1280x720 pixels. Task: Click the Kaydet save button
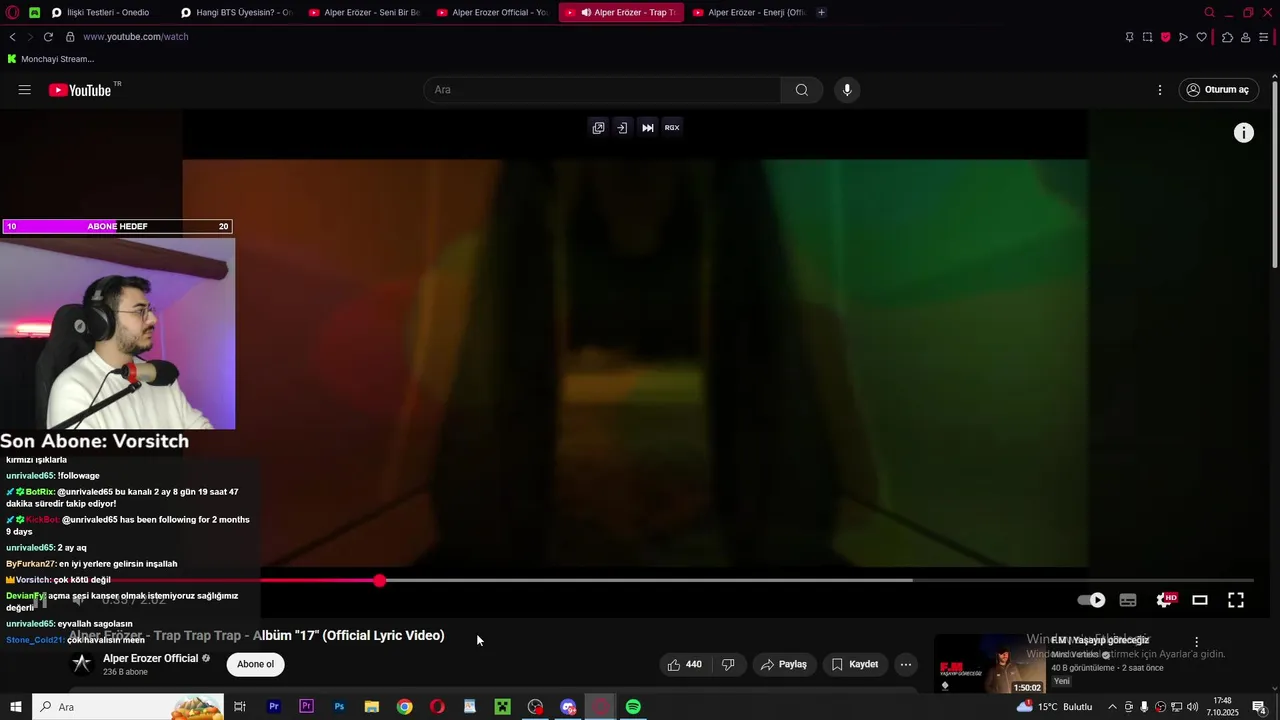pyautogui.click(x=855, y=664)
